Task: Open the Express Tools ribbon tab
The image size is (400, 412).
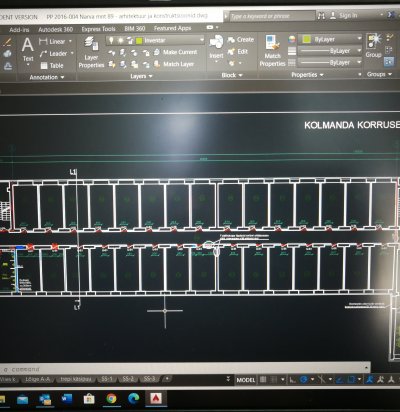Action: click(98, 29)
